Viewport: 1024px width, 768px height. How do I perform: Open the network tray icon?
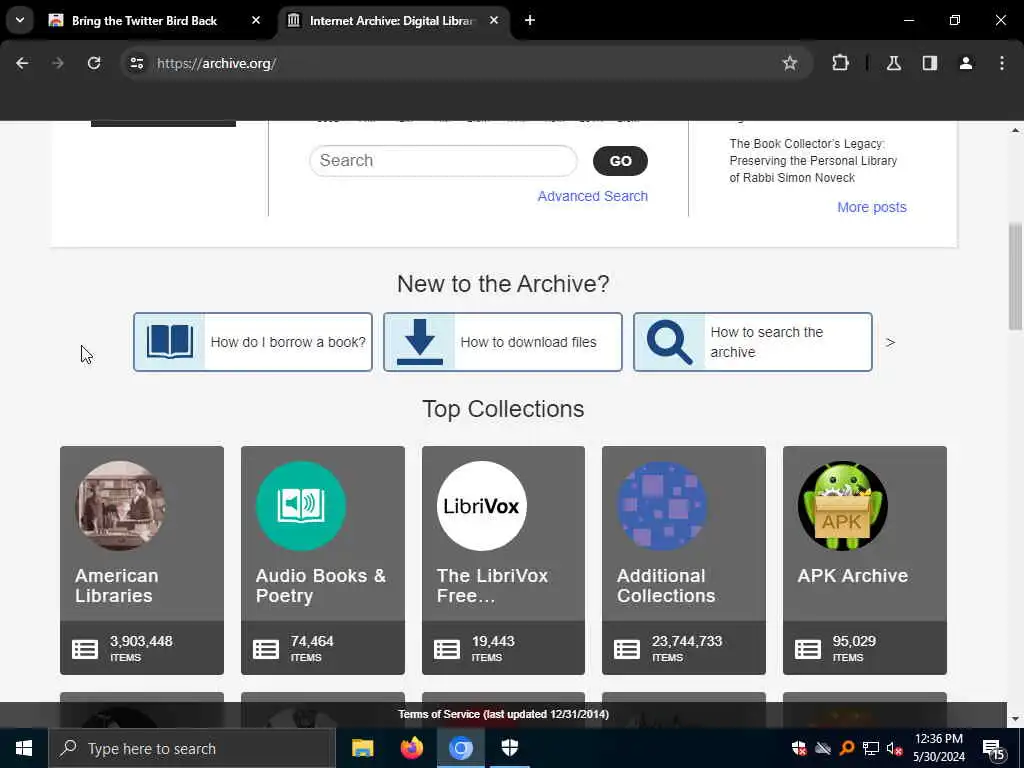click(x=871, y=748)
